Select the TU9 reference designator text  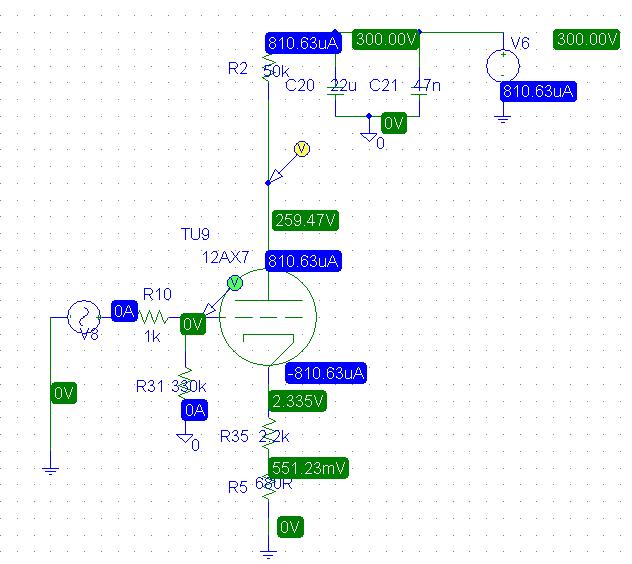195,237
